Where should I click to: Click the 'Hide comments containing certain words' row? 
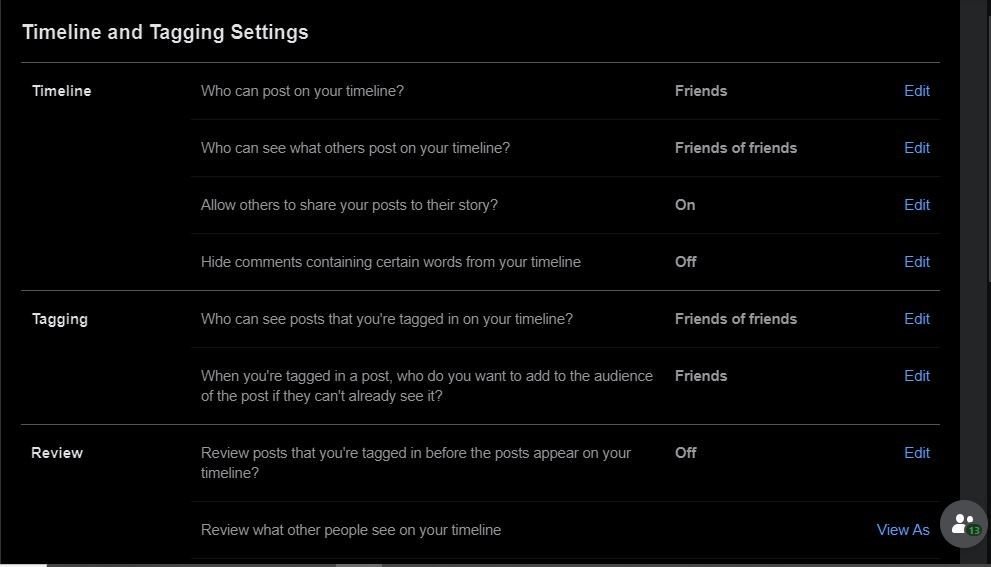pyautogui.click(x=390, y=262)
